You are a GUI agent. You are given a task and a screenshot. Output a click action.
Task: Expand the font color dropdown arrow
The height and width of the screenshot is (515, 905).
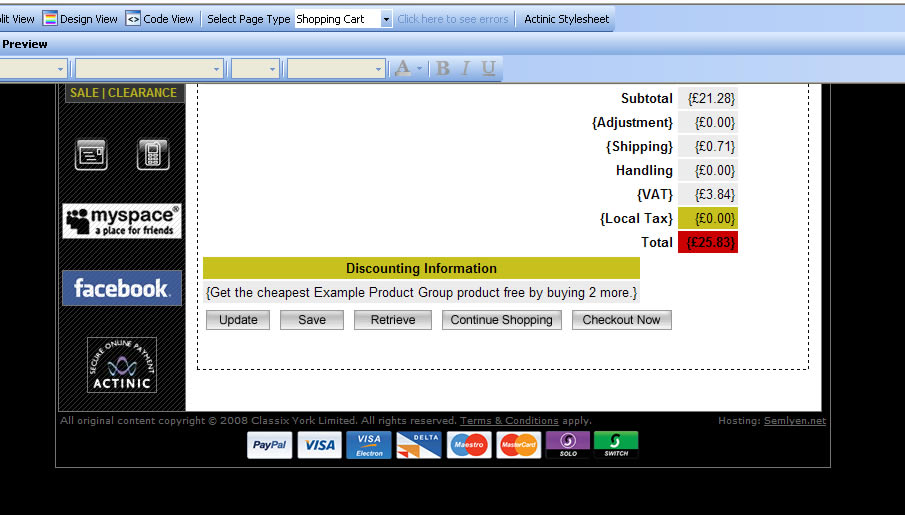[419, 68]
